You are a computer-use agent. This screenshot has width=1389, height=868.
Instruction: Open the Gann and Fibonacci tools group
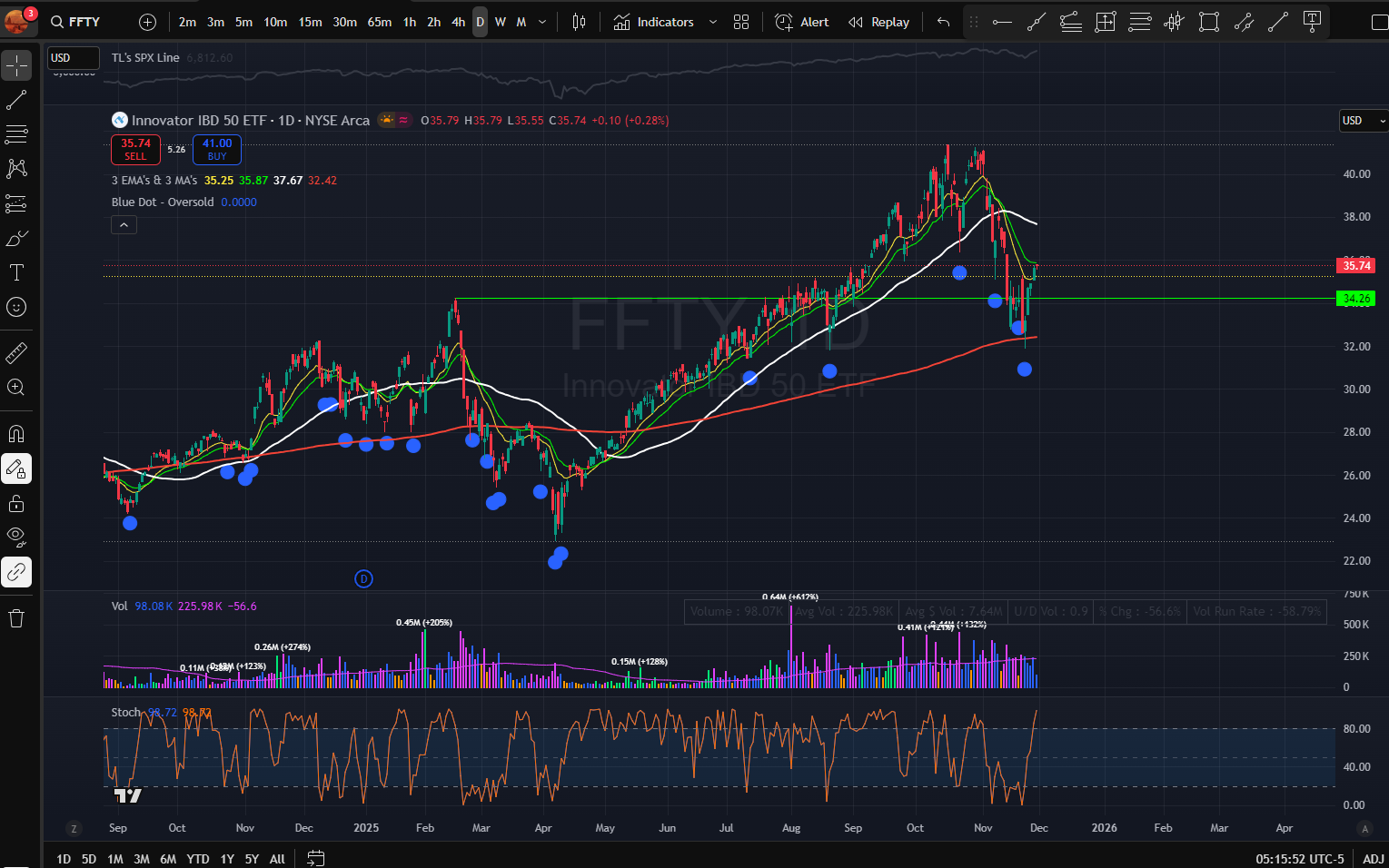coord(16,134)
